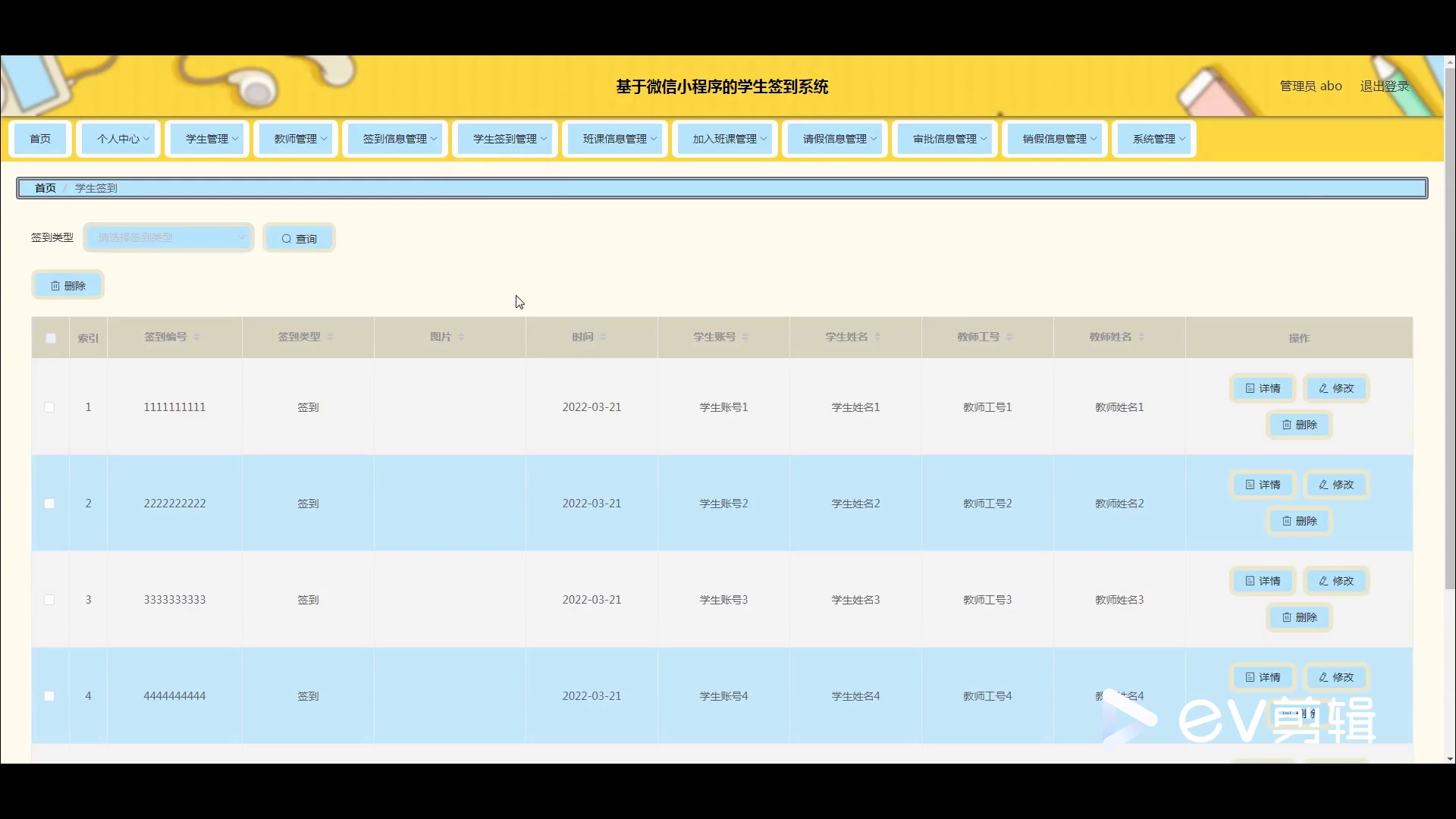1456x819 pixels.
Task: Edit row 2222222222 with 修改
Action: (1336, 485)
